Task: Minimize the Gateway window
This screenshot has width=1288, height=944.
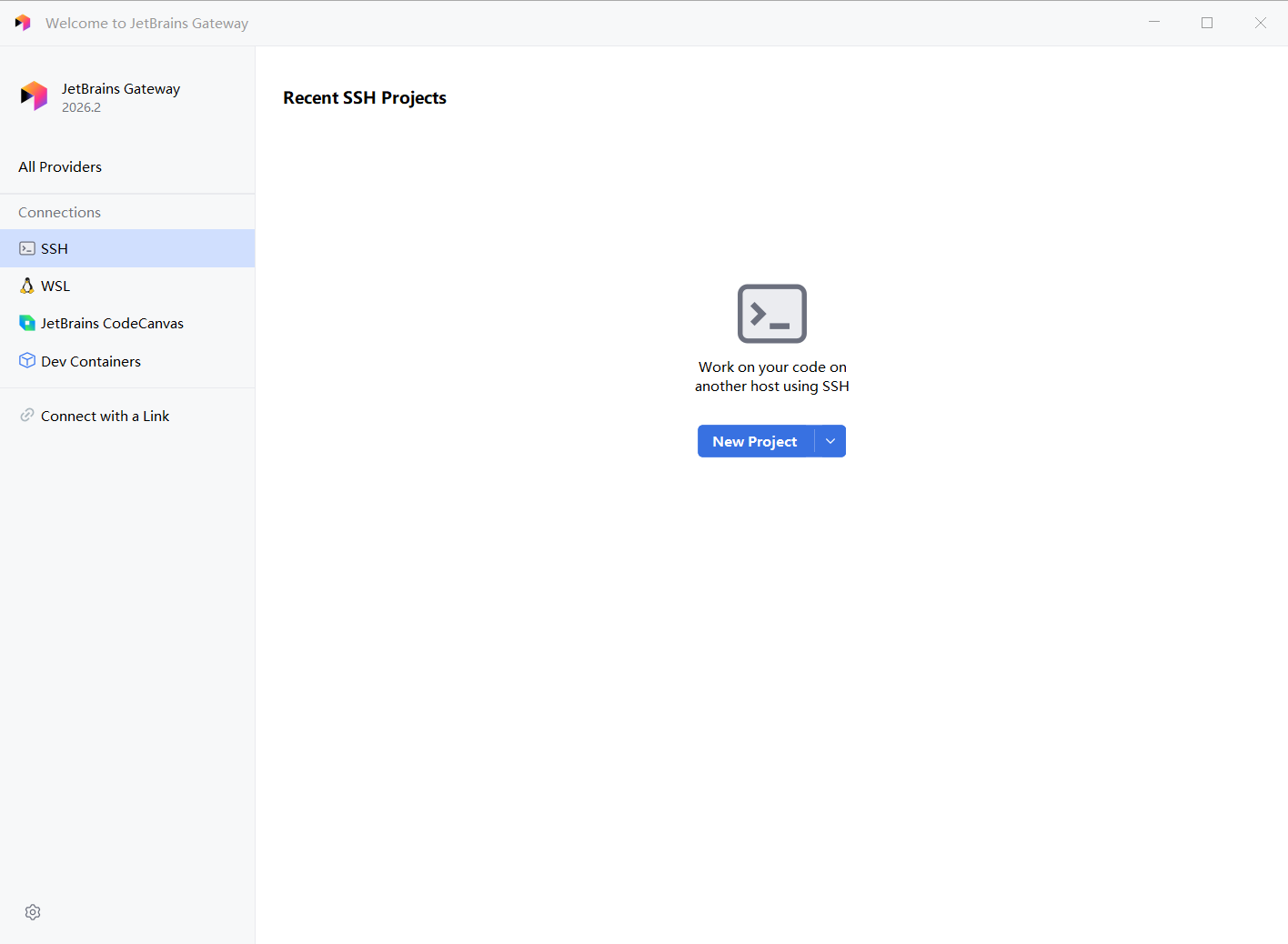Action: pyautogui.click(x=1154, y=23)
